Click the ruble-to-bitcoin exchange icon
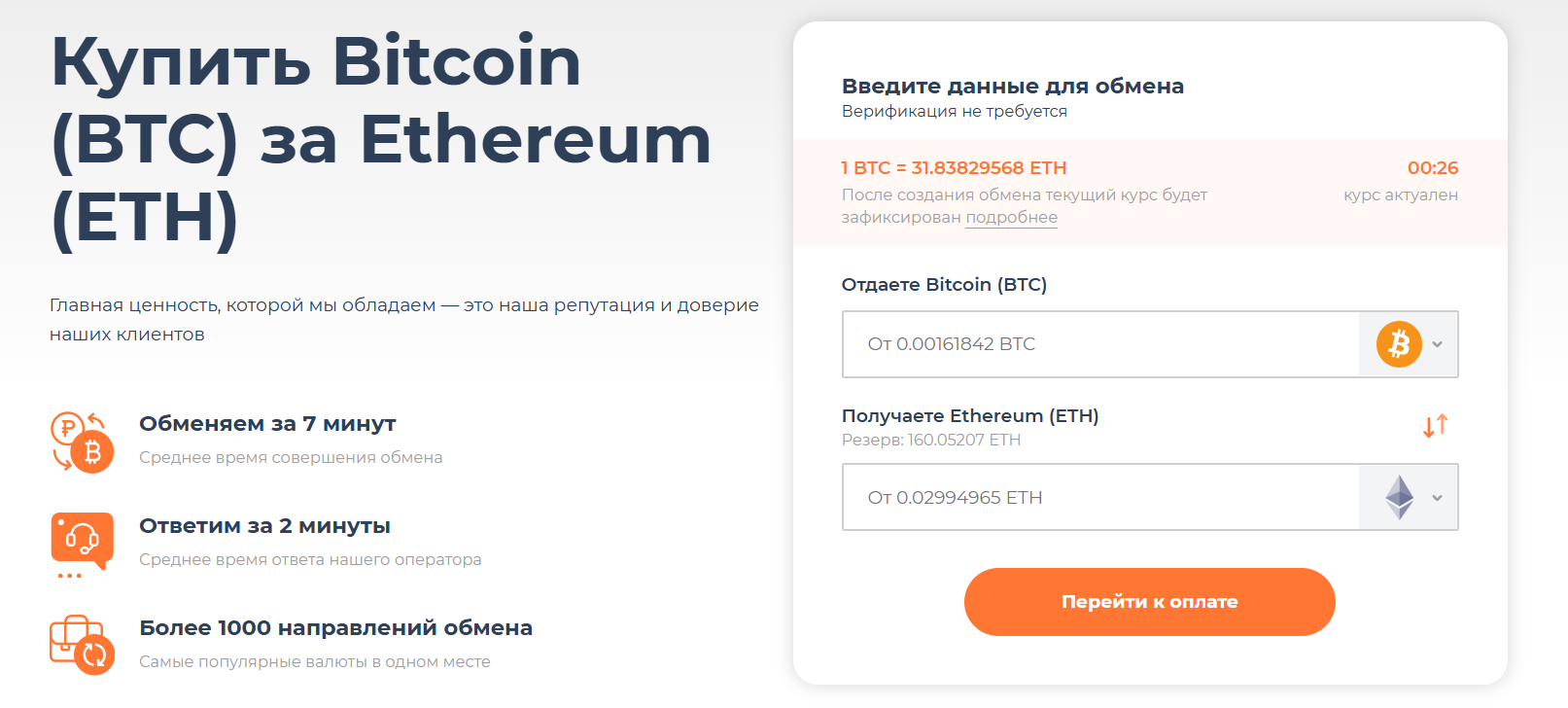This screenshot has width=1568, height=708. click(82, 442)
